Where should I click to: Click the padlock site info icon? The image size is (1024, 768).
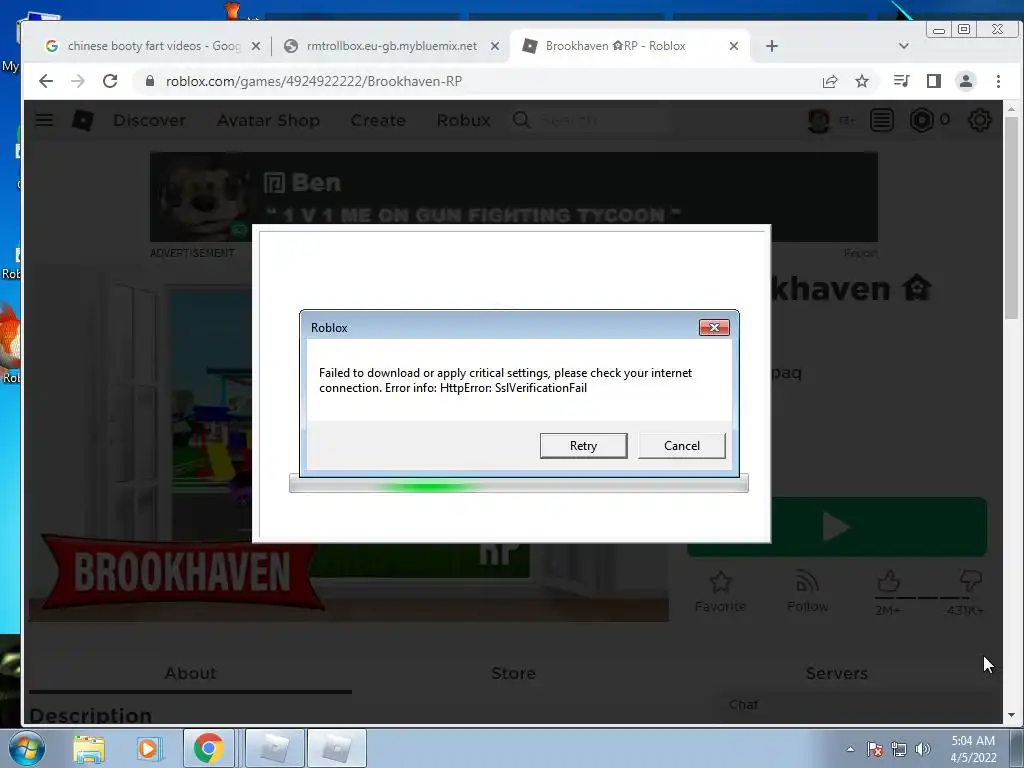(150, 81)
